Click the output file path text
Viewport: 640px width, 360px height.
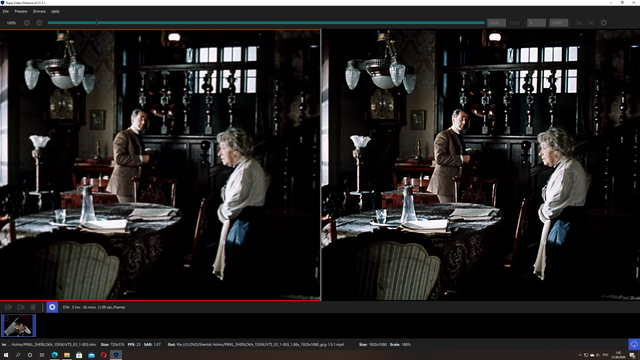256,344
